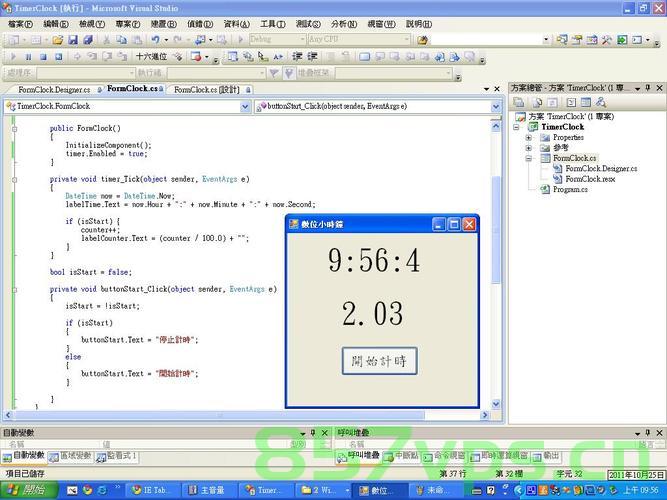This screenshot has height=500, width=667.
Task: Jump to the next bookmark icon
Action: (394, 57)
